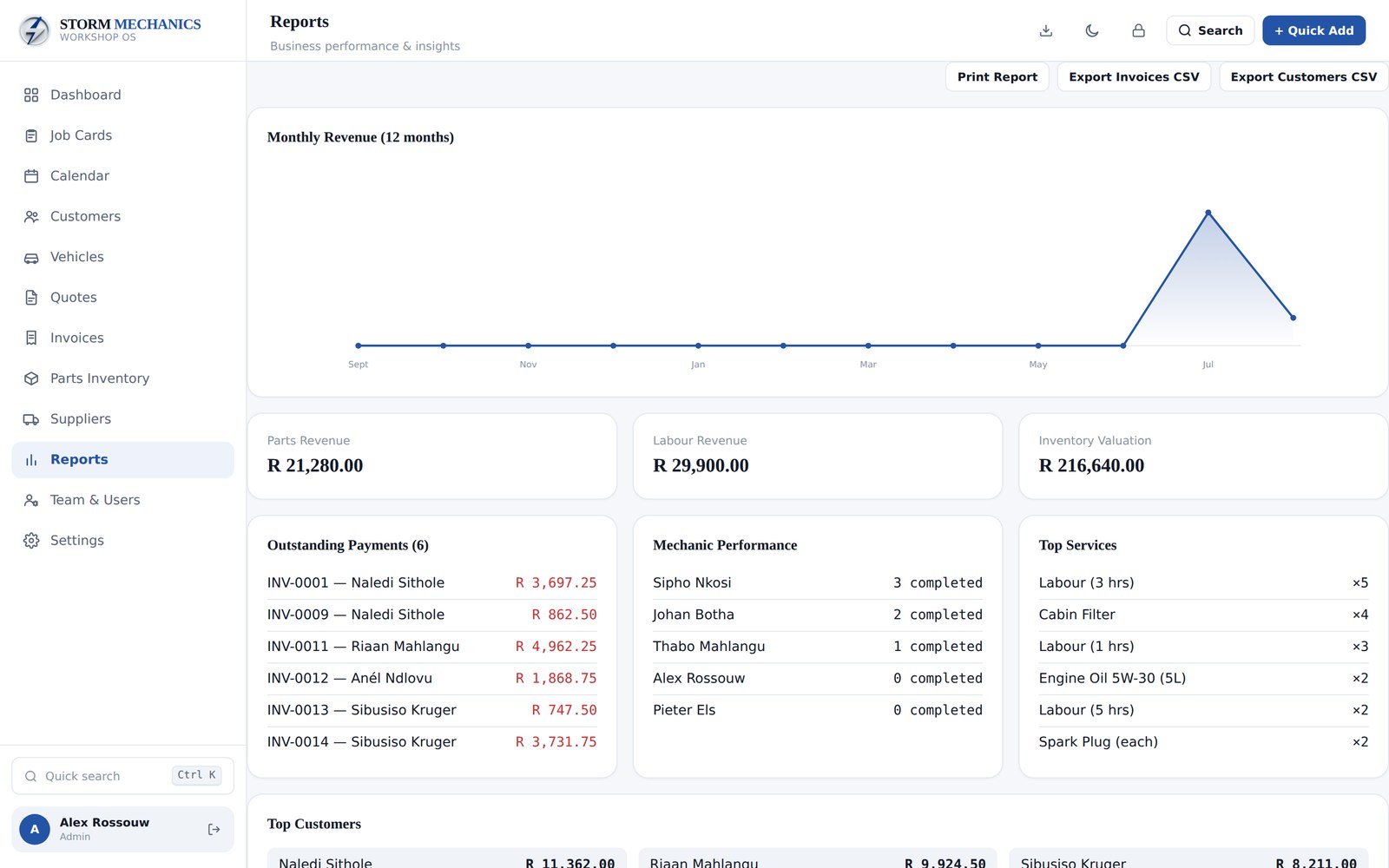Click Print Report
The image size is (1389, 868).
tap(997, 76)
